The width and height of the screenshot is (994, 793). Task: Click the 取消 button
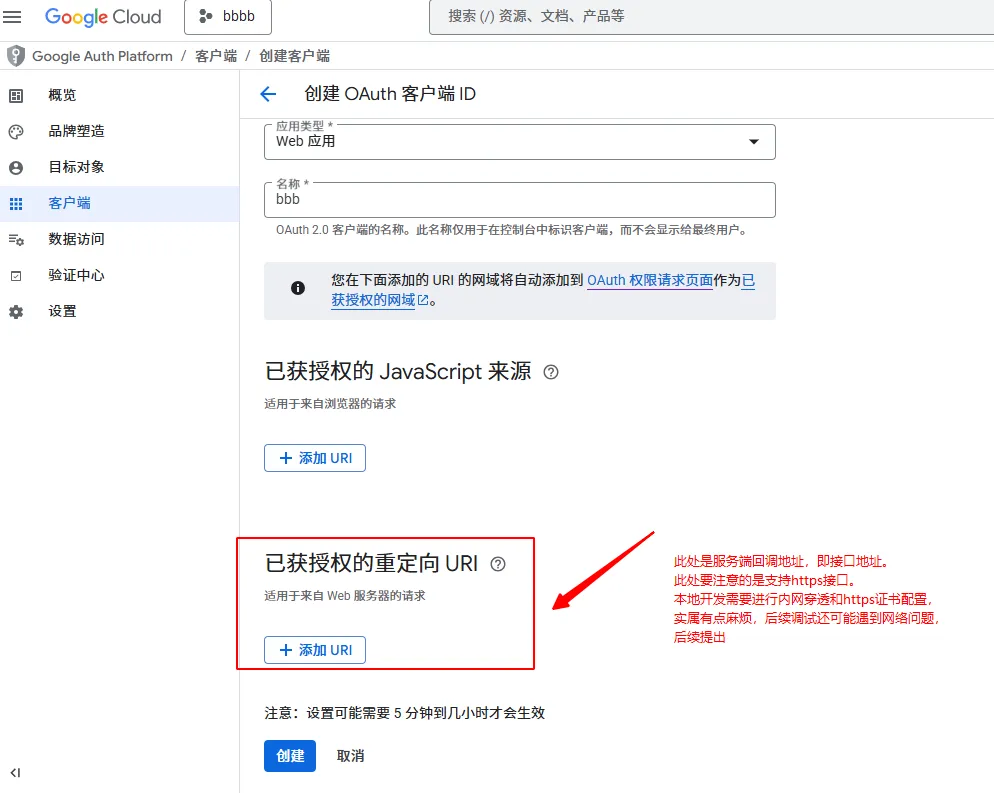(350, 756)
